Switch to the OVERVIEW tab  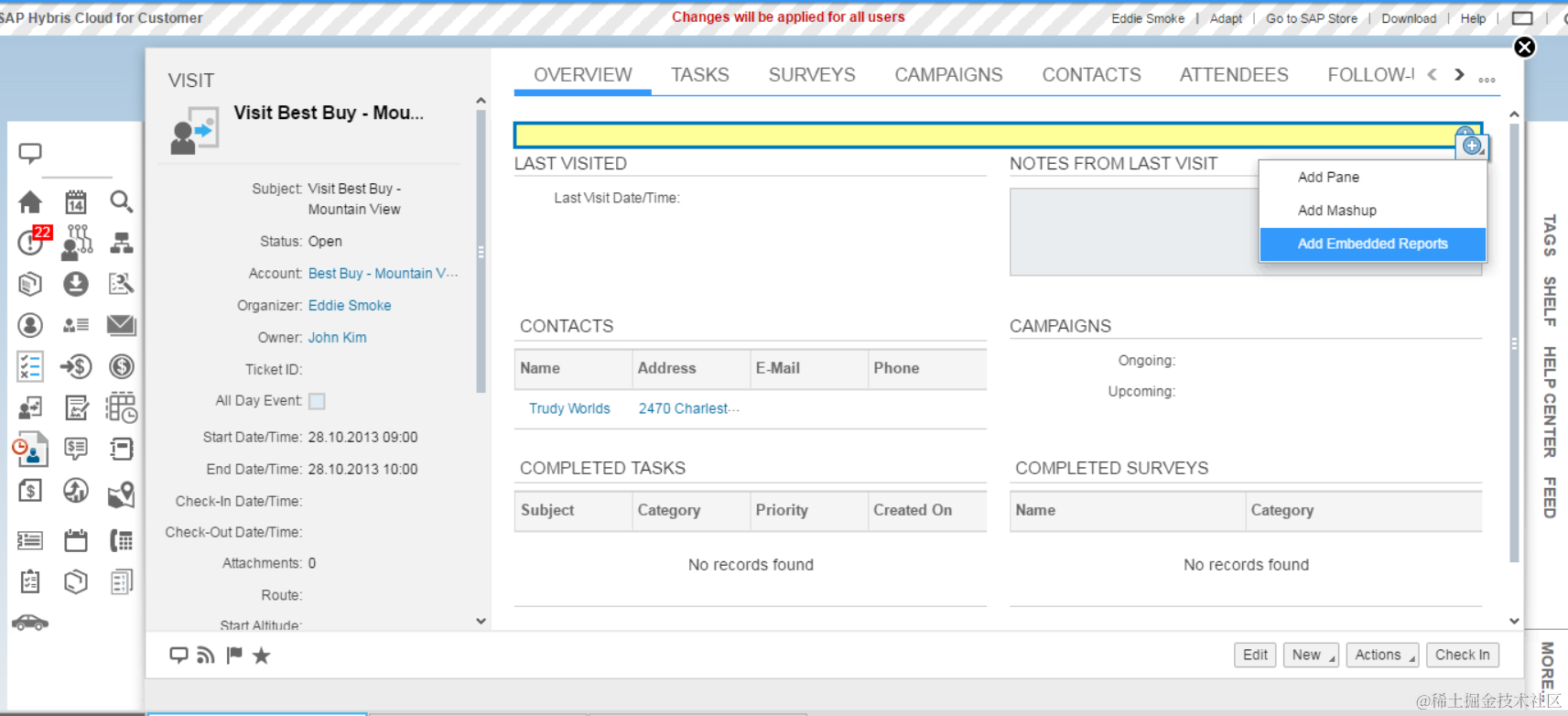583,75
